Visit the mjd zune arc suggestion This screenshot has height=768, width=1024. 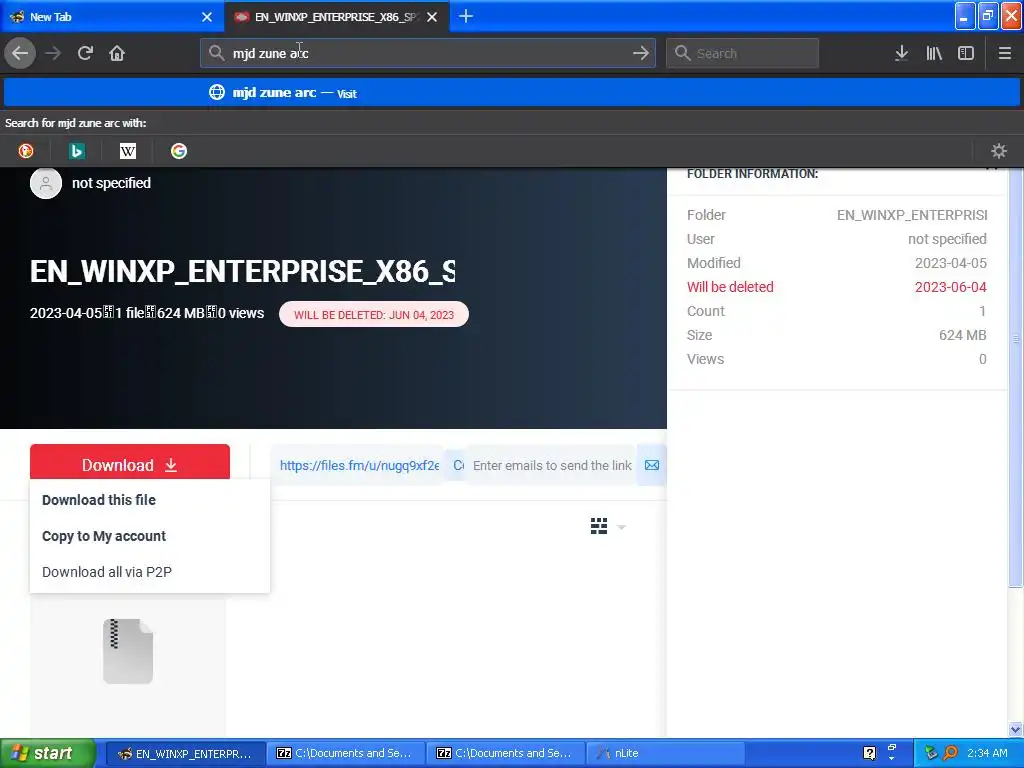point(512,93)
